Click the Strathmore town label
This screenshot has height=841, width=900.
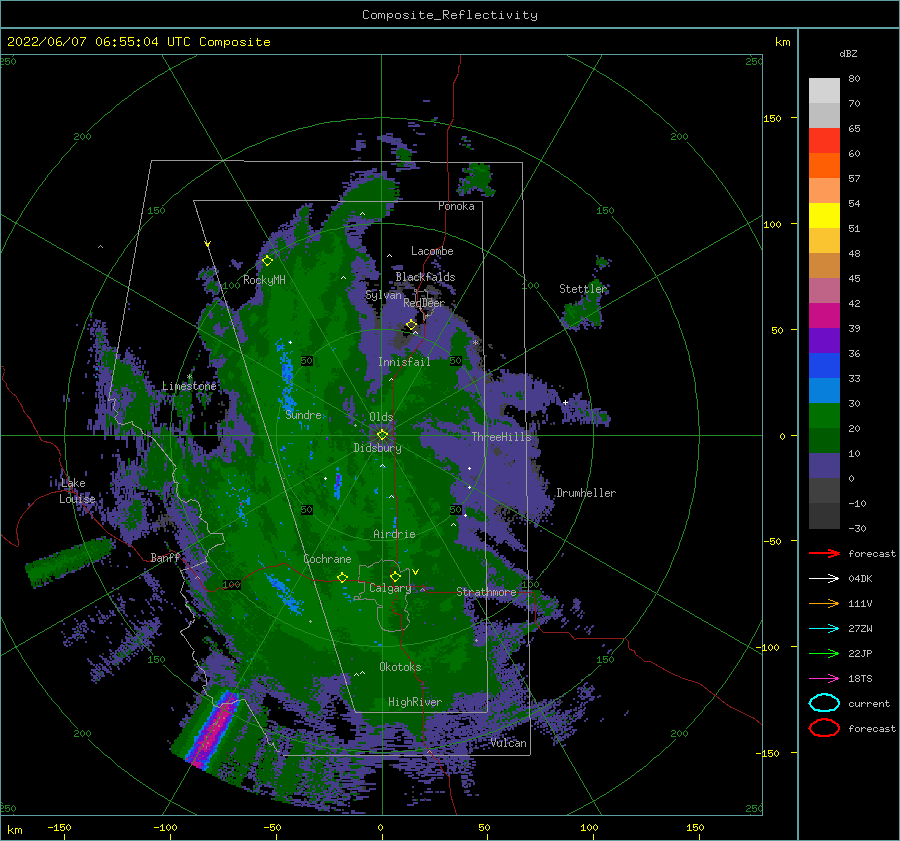pyautogui.click(x=486, y=592)
